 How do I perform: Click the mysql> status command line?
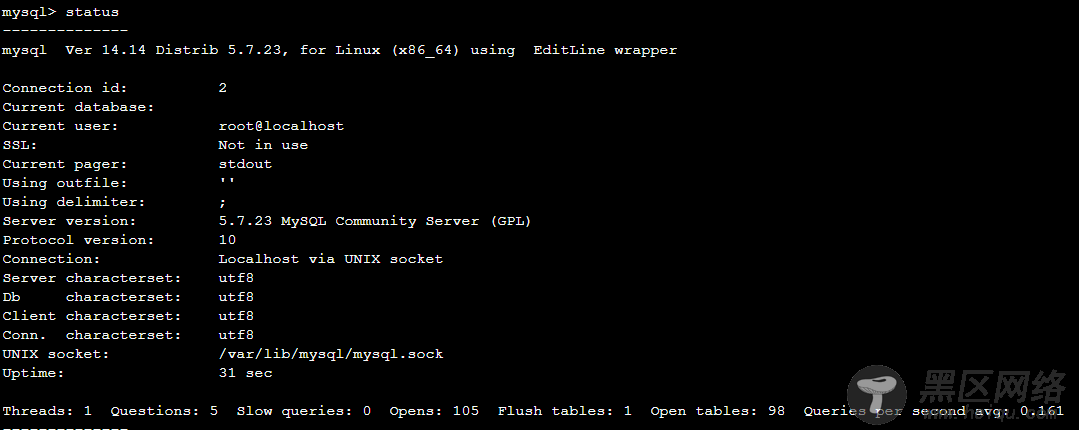coord(61,12)
